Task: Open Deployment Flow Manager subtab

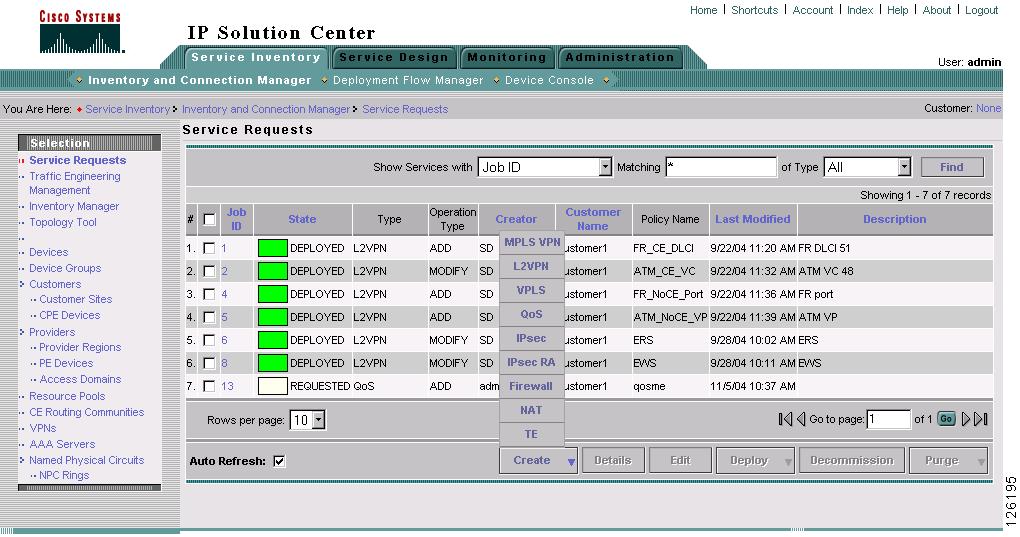Action: point(408,80)
